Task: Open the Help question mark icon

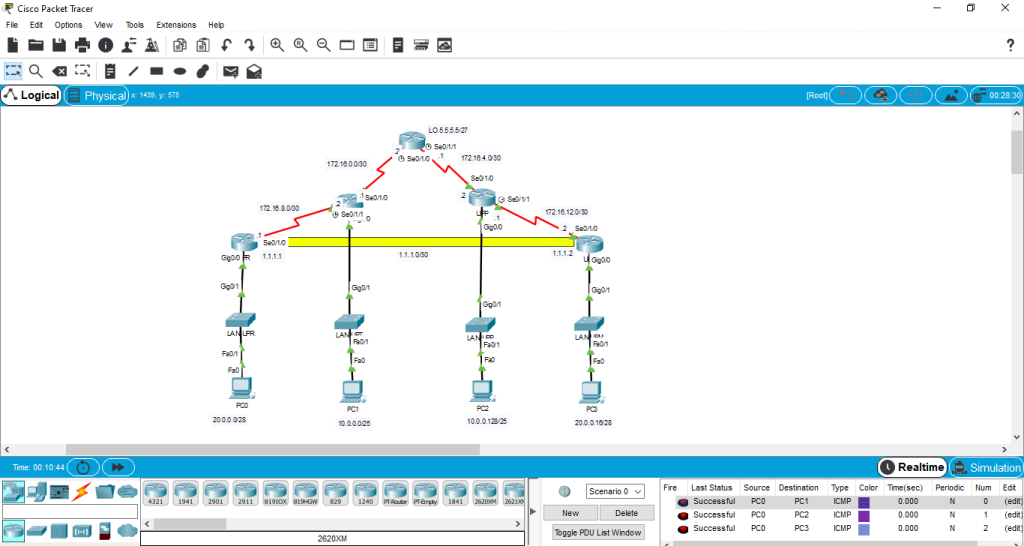Action: point(1010,45)
